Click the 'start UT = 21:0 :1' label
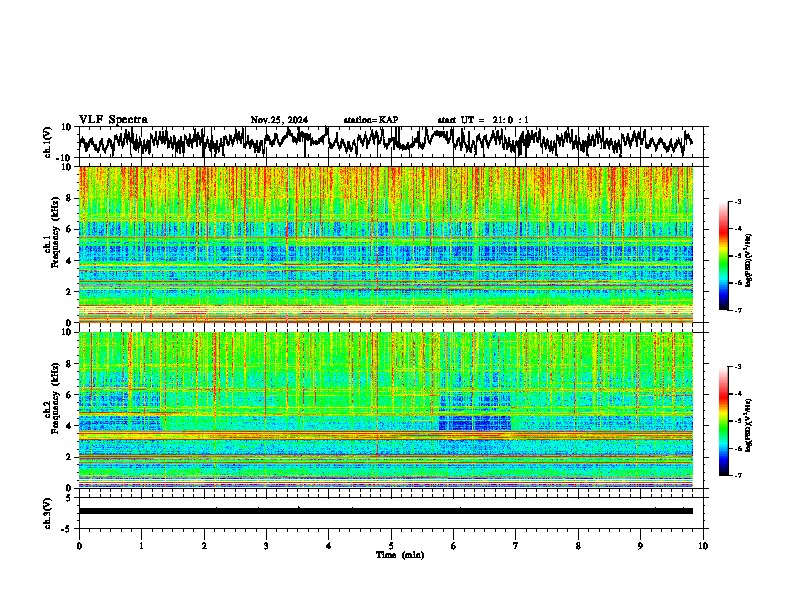 [483, 120]
